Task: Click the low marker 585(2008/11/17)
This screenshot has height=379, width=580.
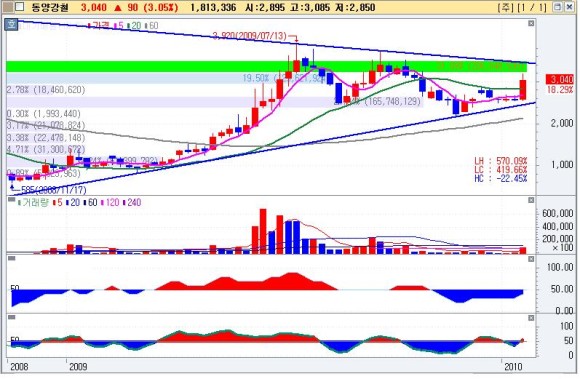Action: (x=54, y=190)
